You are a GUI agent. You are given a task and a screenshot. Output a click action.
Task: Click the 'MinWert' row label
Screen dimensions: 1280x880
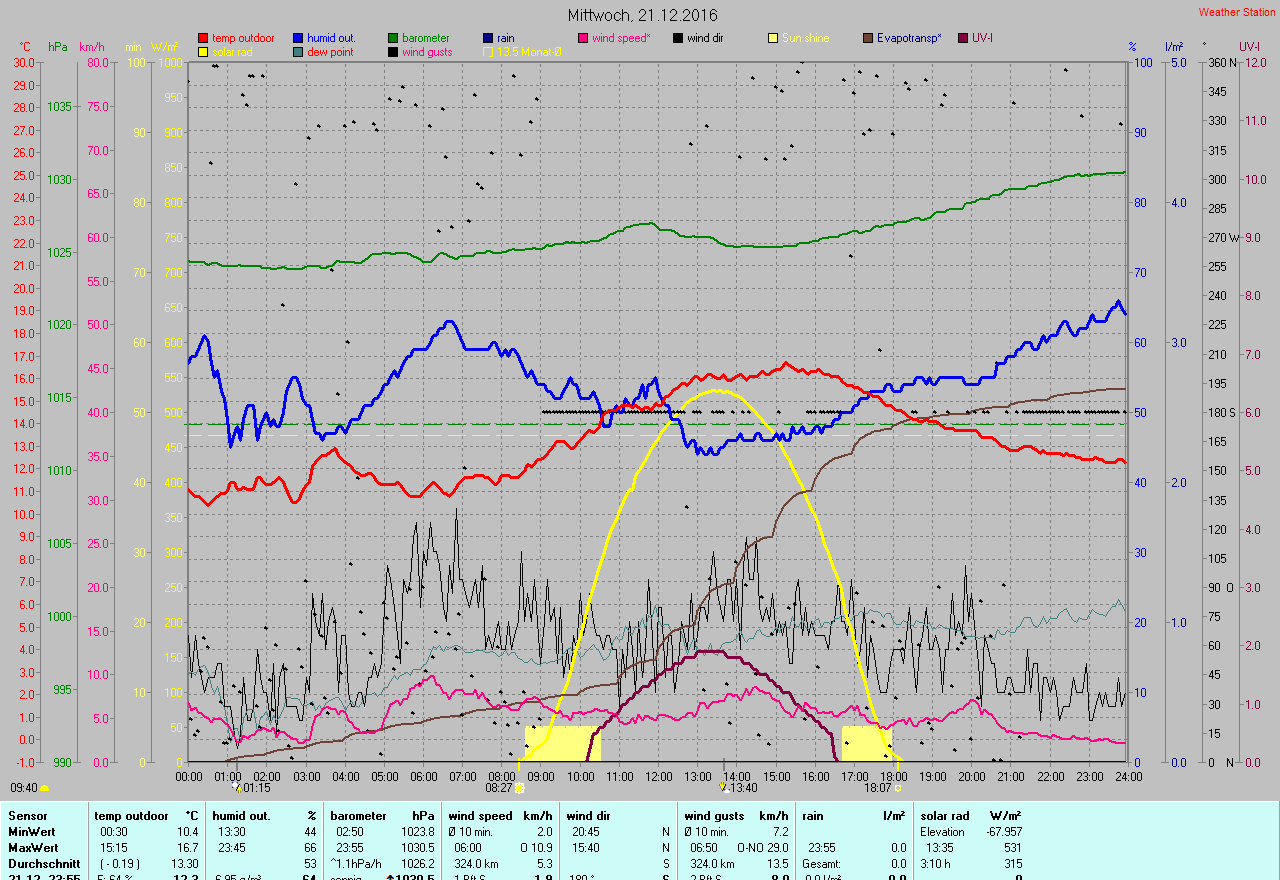point(31,832)
